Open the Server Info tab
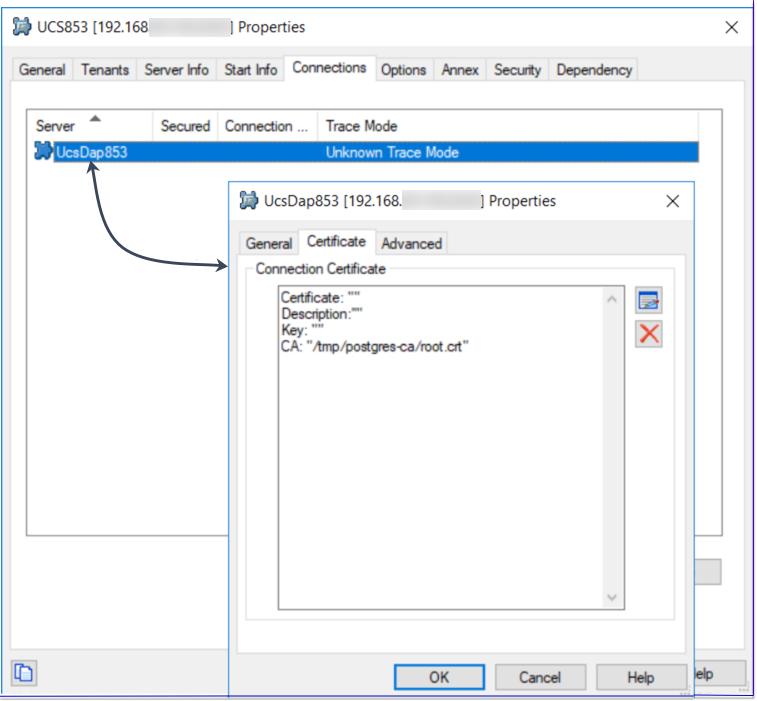This screenshot has height=701, width=757. 177,70
